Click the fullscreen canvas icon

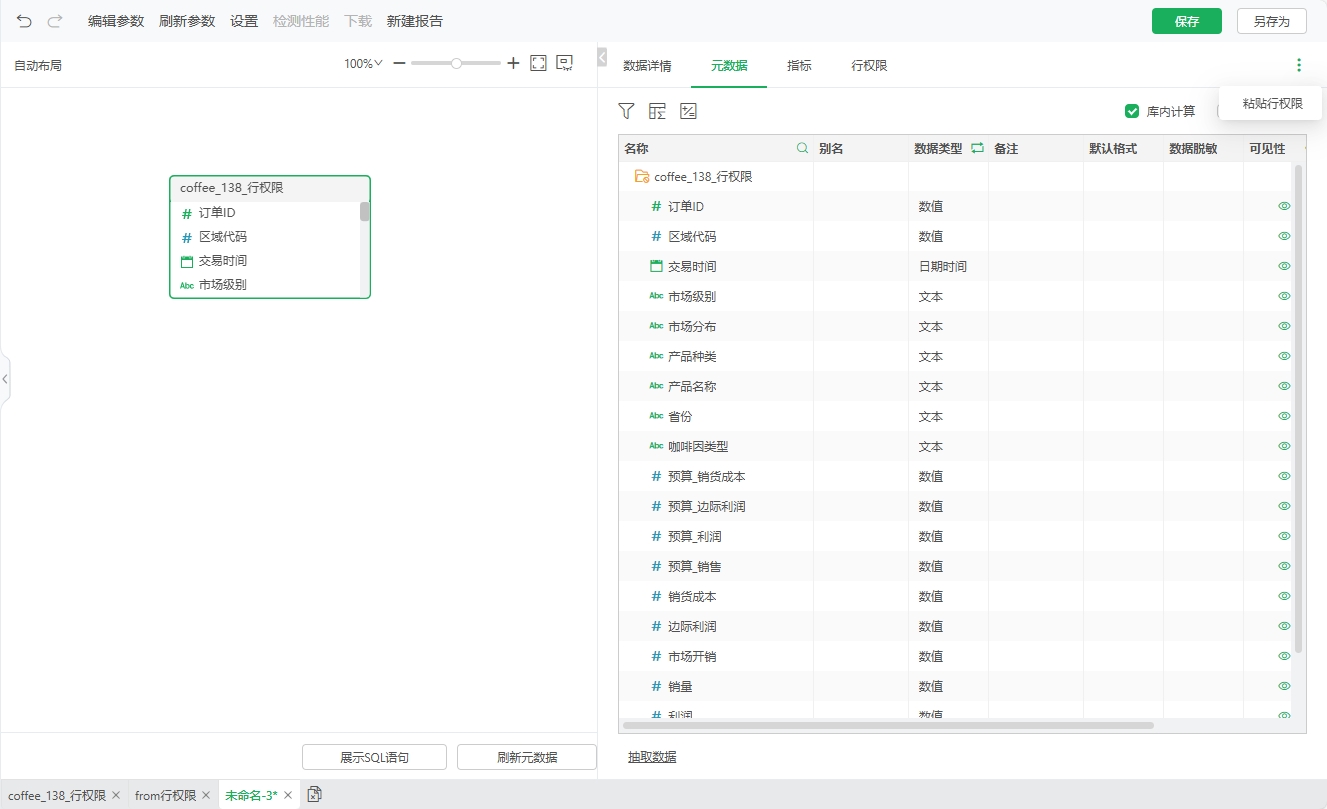tap(538, 63)
